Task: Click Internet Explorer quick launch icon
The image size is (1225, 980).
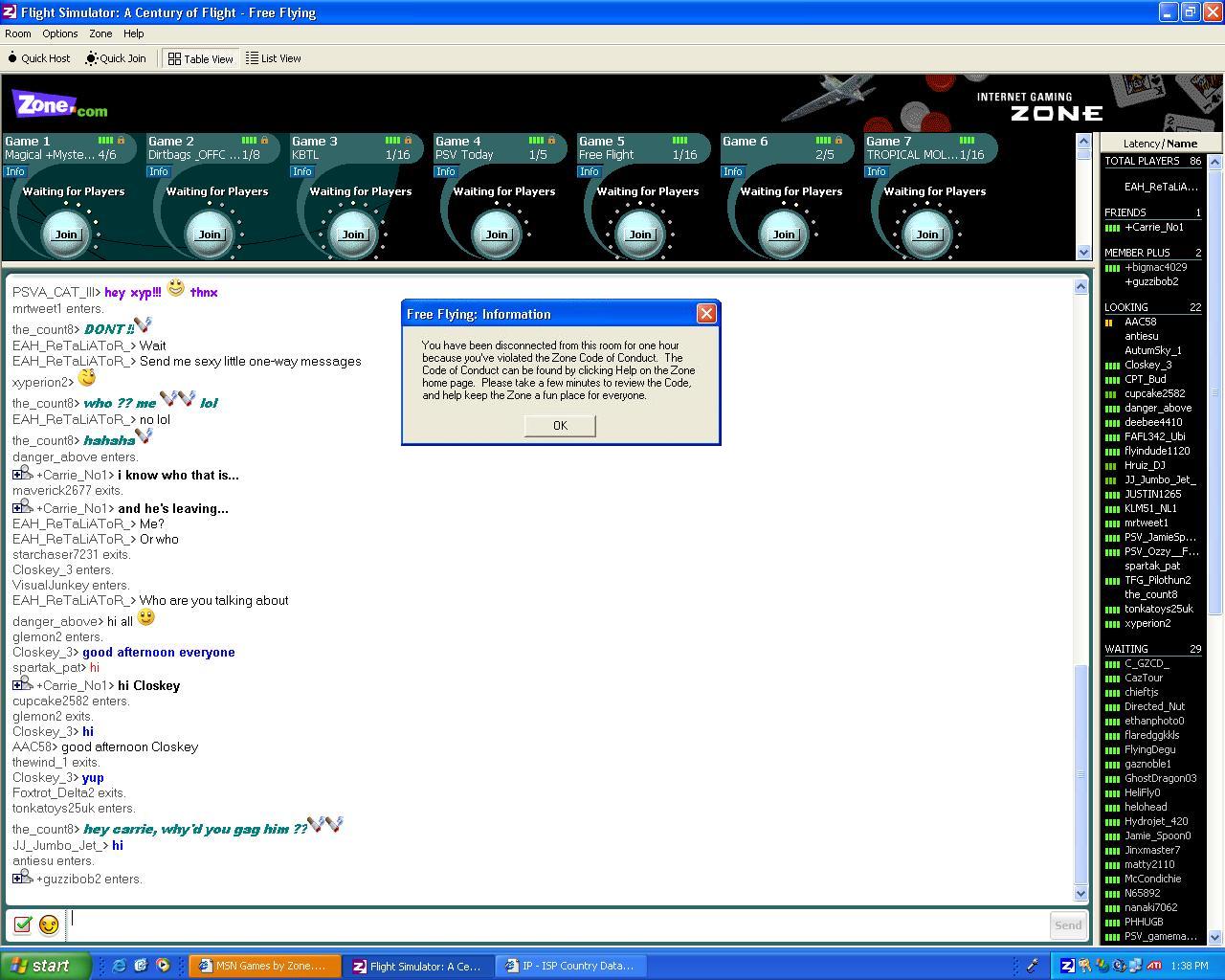Action: (x=119, y=966)
